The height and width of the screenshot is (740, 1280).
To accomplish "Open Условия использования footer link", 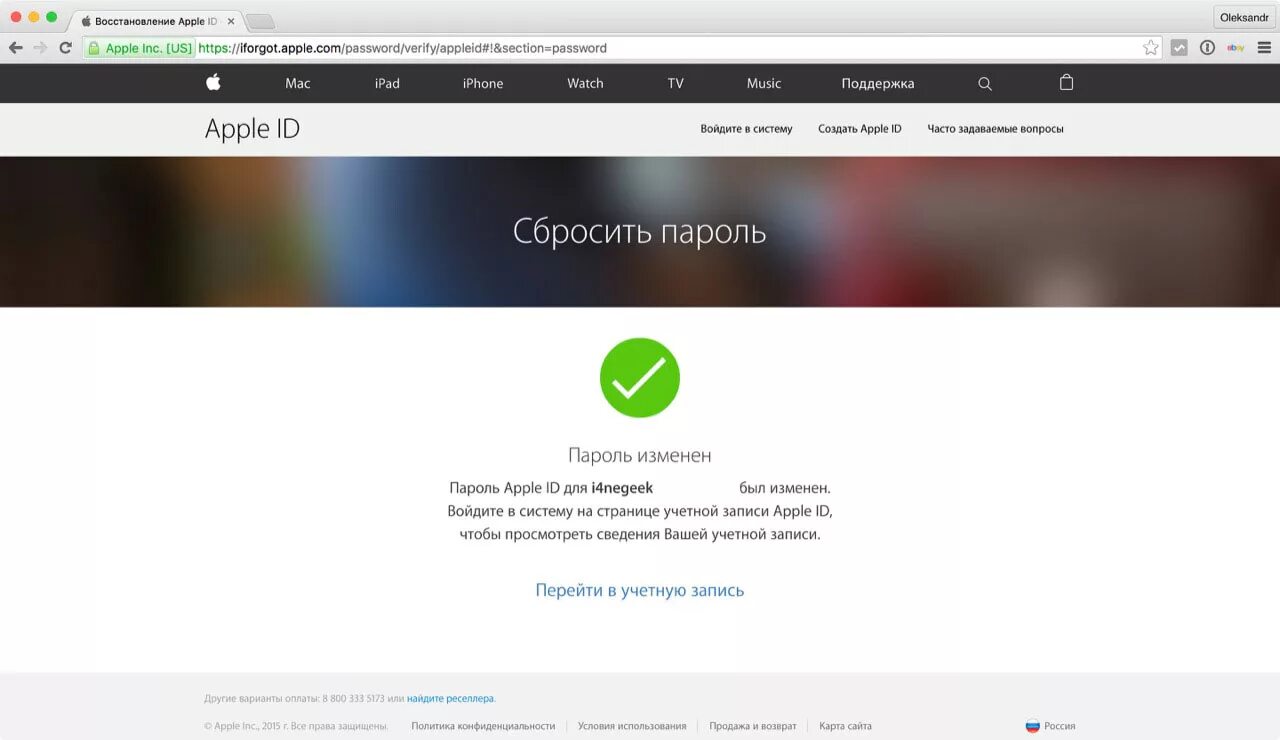I will coord(632,726).
